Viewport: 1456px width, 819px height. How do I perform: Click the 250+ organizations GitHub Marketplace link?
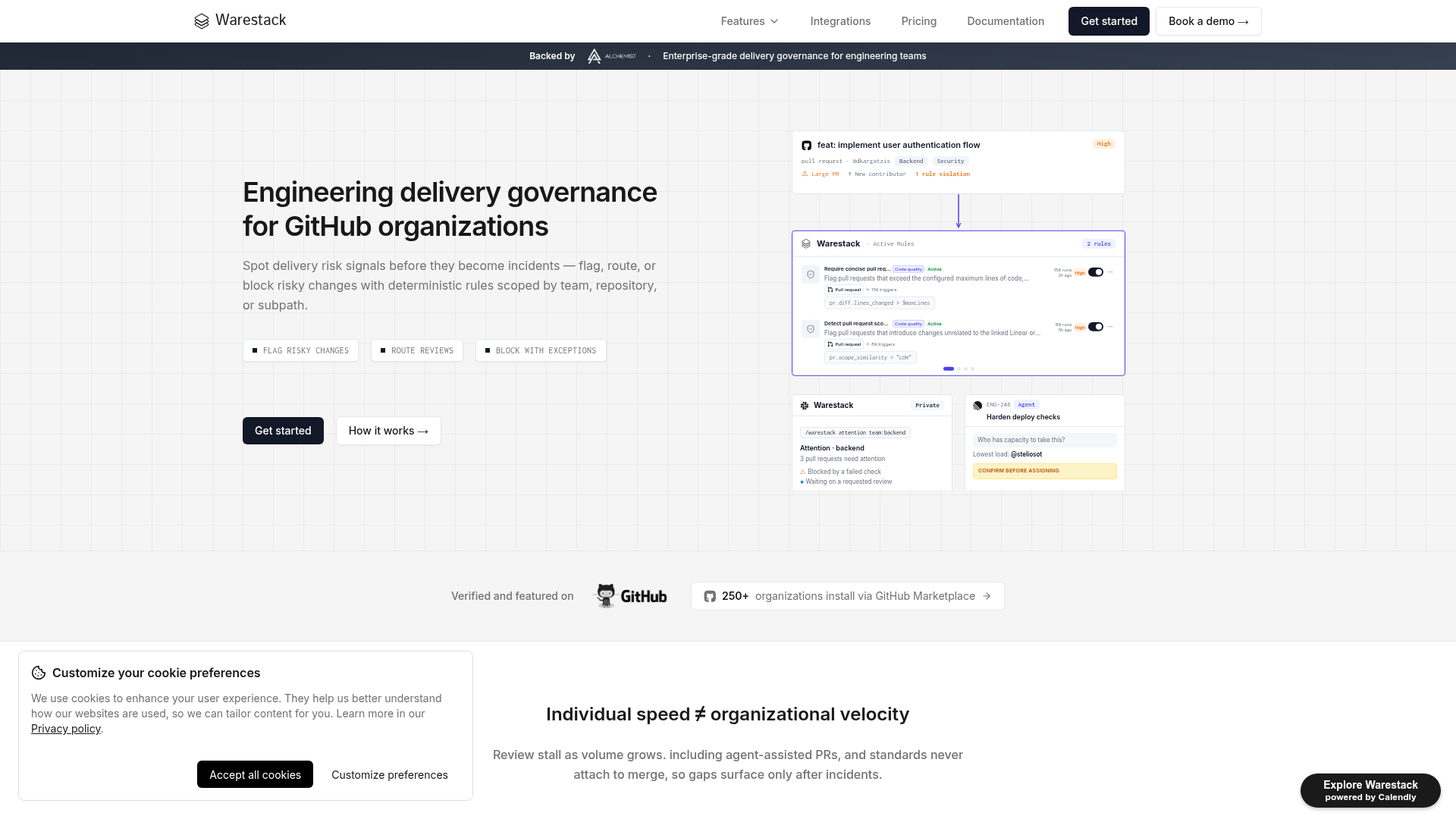tap(848, 596)
